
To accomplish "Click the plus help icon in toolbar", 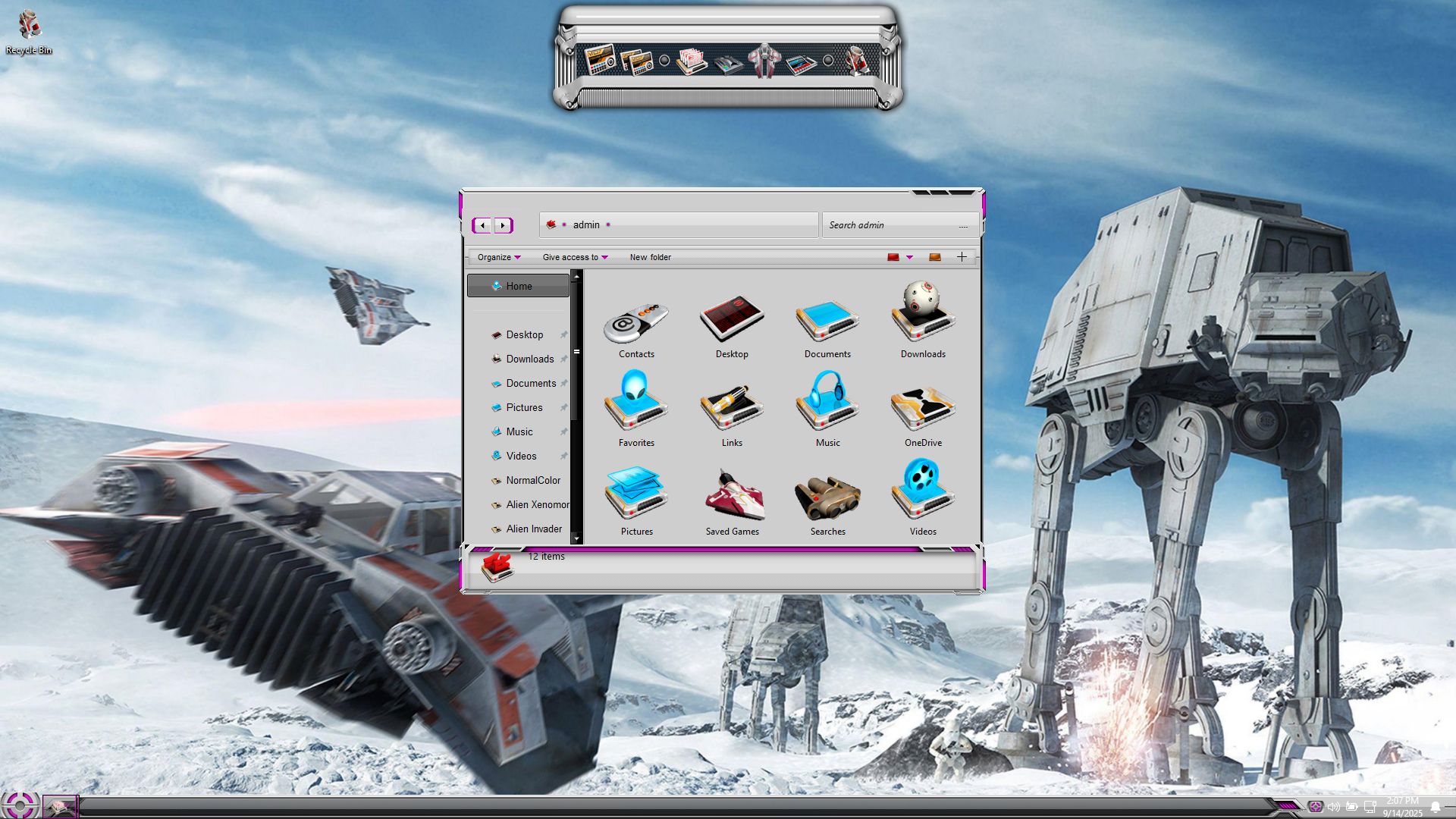I will pos(962,257).
